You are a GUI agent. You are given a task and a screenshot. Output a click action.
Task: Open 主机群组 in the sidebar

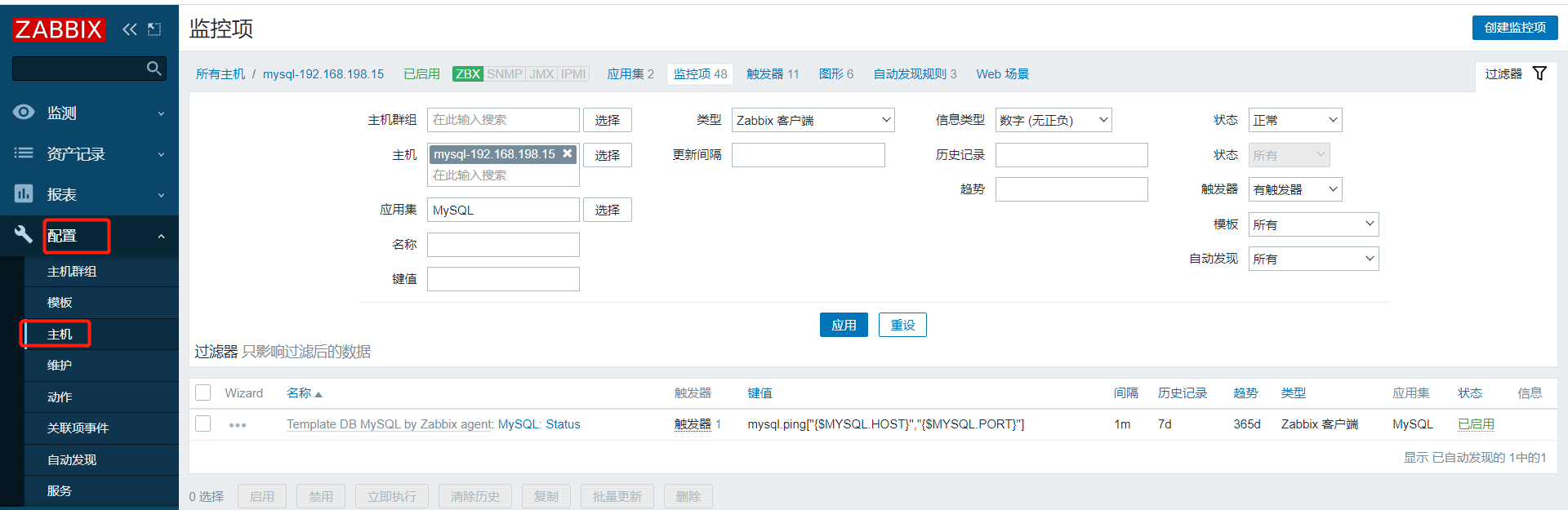(101, 271)
